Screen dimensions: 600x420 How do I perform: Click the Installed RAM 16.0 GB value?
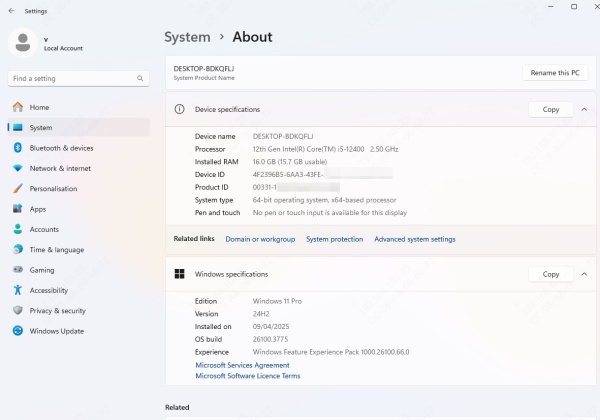pyautogui.click(x=290, y=161)
